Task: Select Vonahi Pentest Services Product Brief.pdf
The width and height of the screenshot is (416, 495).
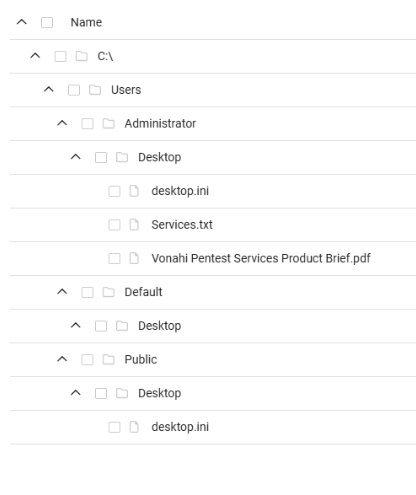Action: (261, 258)
